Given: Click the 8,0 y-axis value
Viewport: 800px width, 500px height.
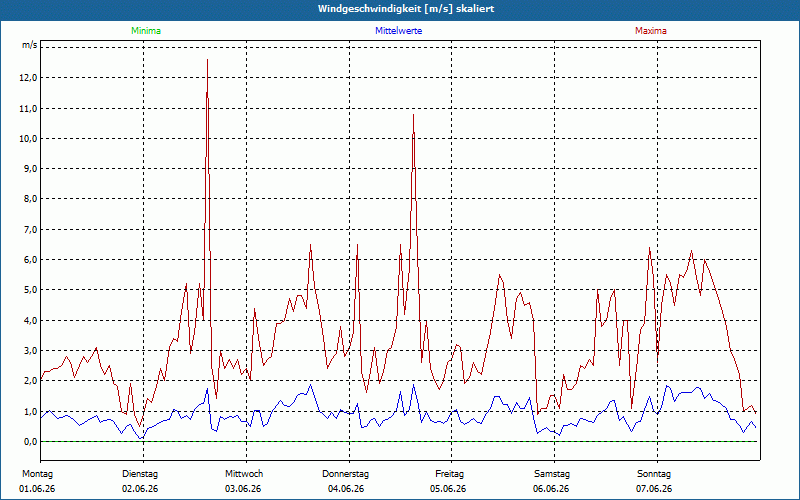Looking at the screenshot, I should point(31,199).
